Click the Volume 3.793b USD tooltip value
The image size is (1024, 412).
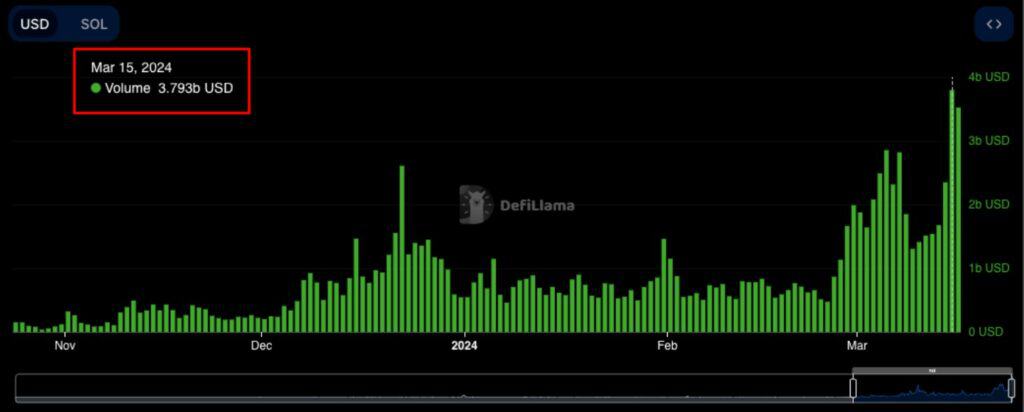click(168, 88)
